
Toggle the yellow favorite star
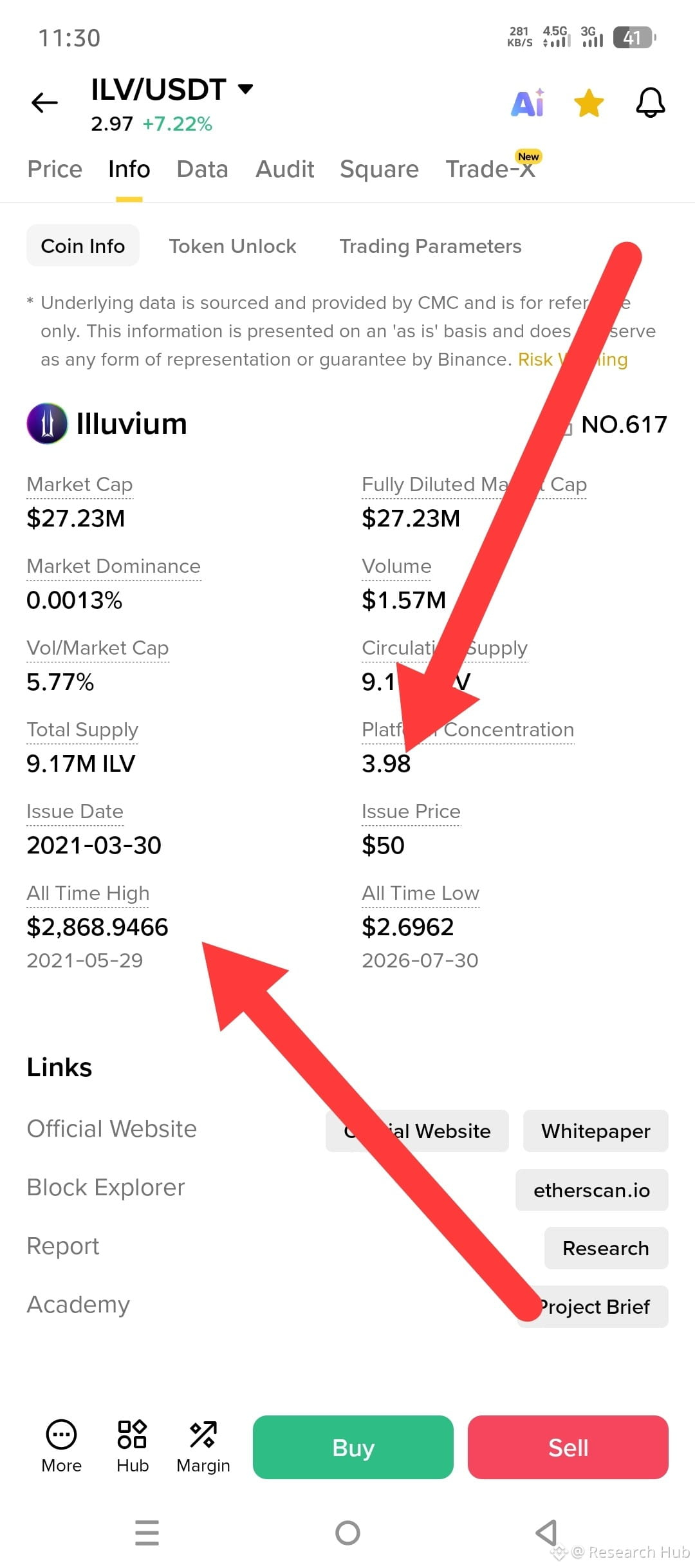(x=589, y=103)
